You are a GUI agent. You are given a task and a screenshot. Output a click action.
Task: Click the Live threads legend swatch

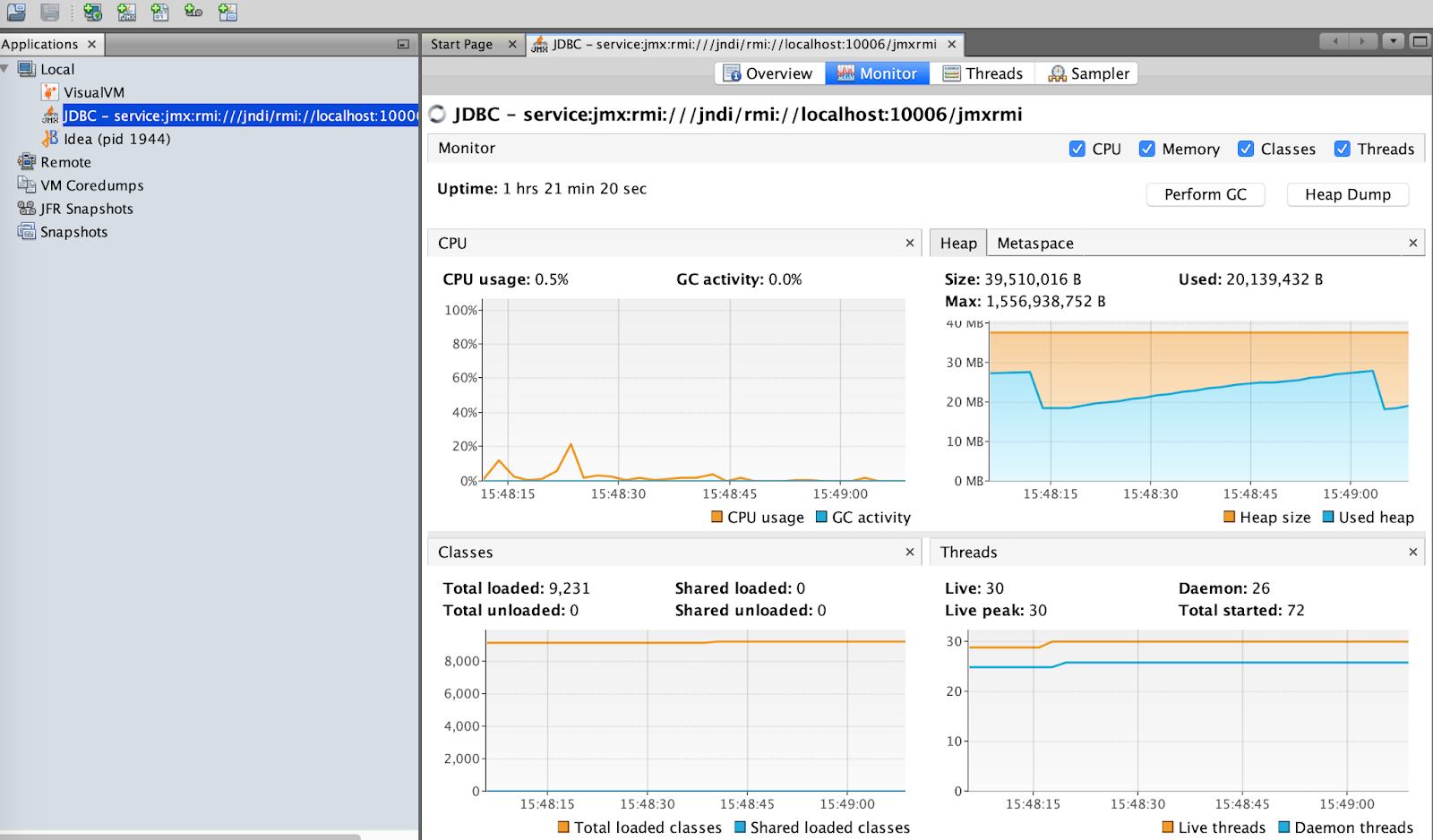coord(1168,827)
